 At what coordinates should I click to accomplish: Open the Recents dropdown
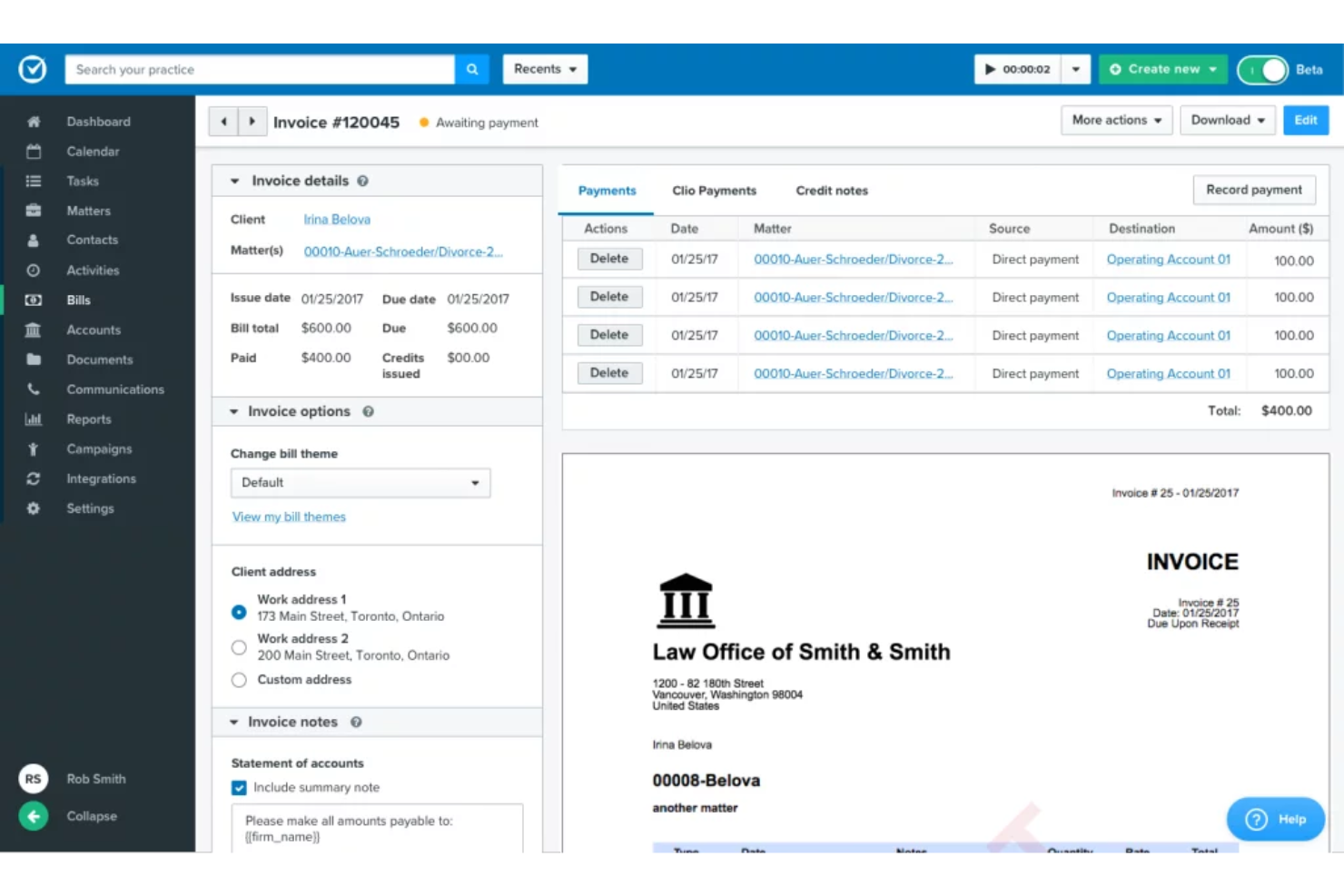(544, 69)
